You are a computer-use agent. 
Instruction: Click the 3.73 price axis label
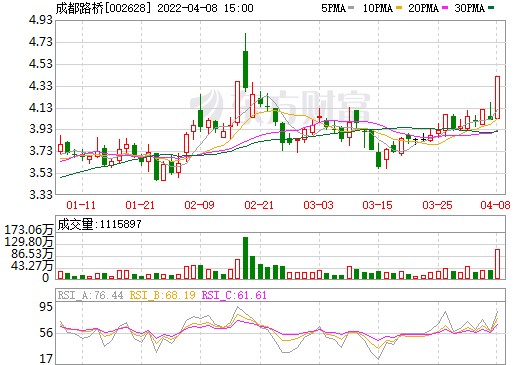pos(41,151)
